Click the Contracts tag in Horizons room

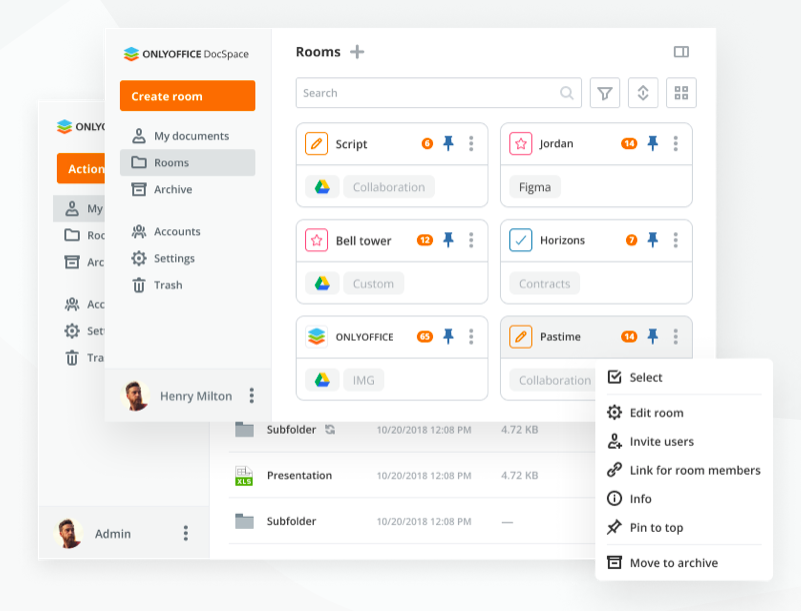coord(545,284)
